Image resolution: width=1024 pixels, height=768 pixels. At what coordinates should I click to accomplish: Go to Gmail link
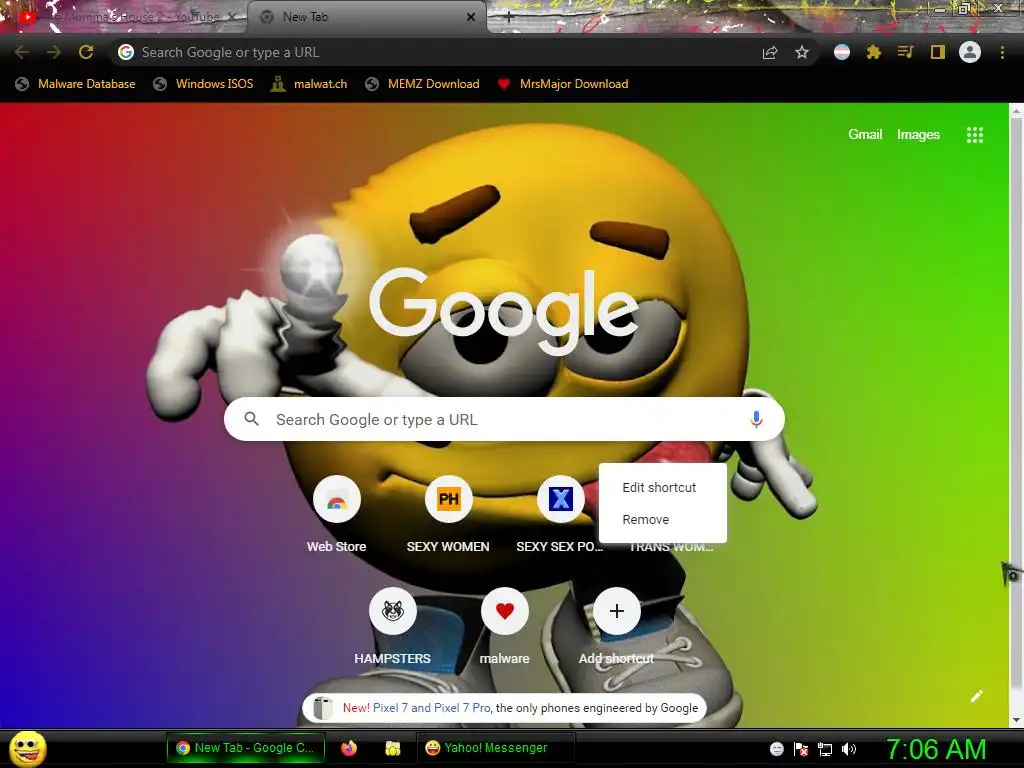click(x=865, y=135)
